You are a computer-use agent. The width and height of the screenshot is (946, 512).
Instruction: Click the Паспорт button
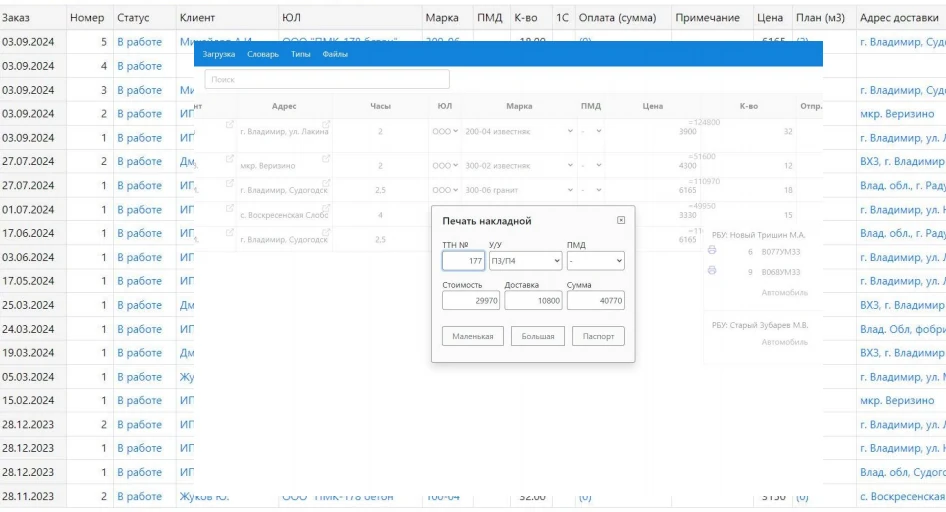point(598,337)
